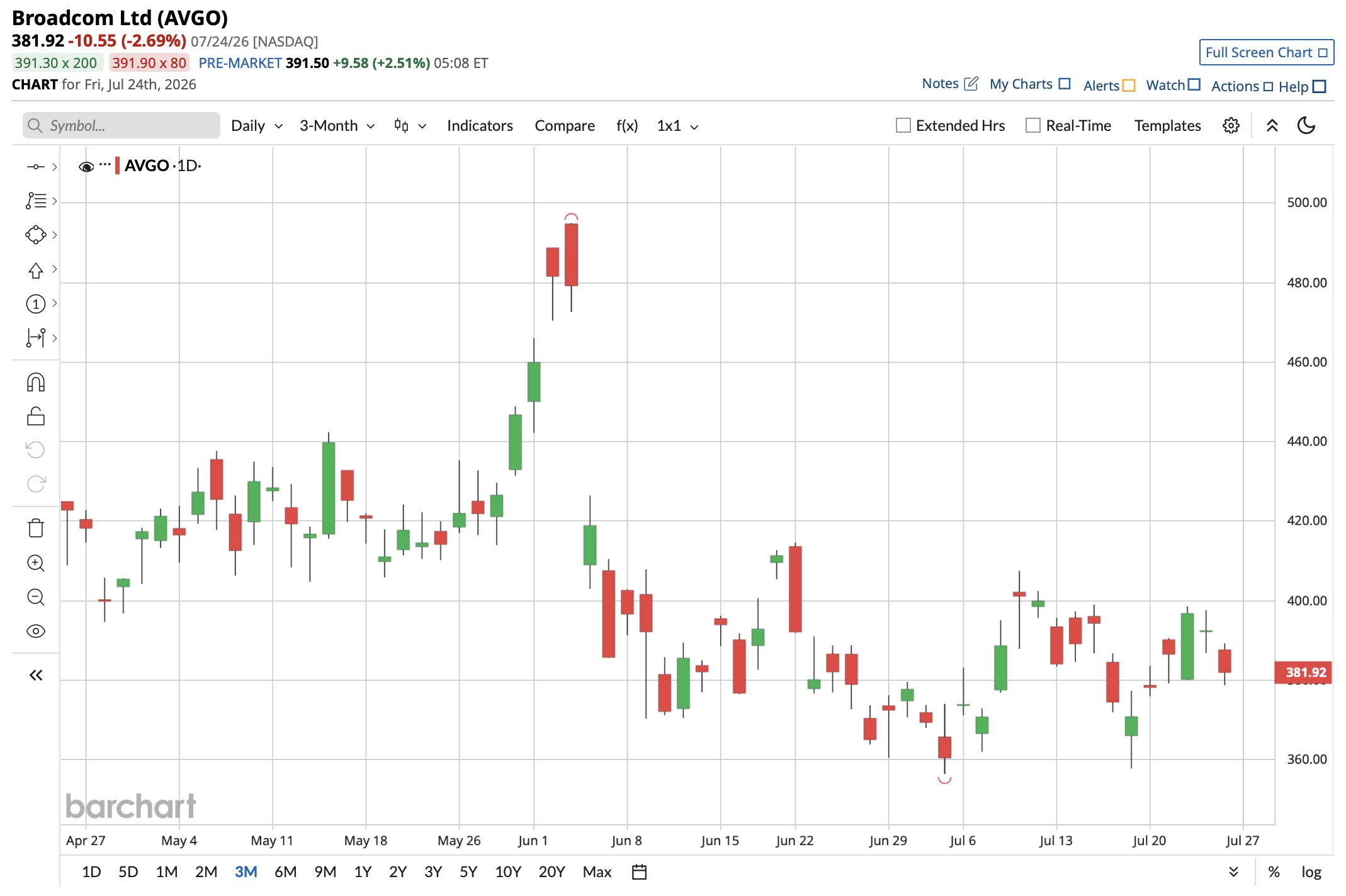Image resolution: width=1346 pixels, height=896 pixels.
Task: Click the red high marker above candle
Action: coord(571,217)
